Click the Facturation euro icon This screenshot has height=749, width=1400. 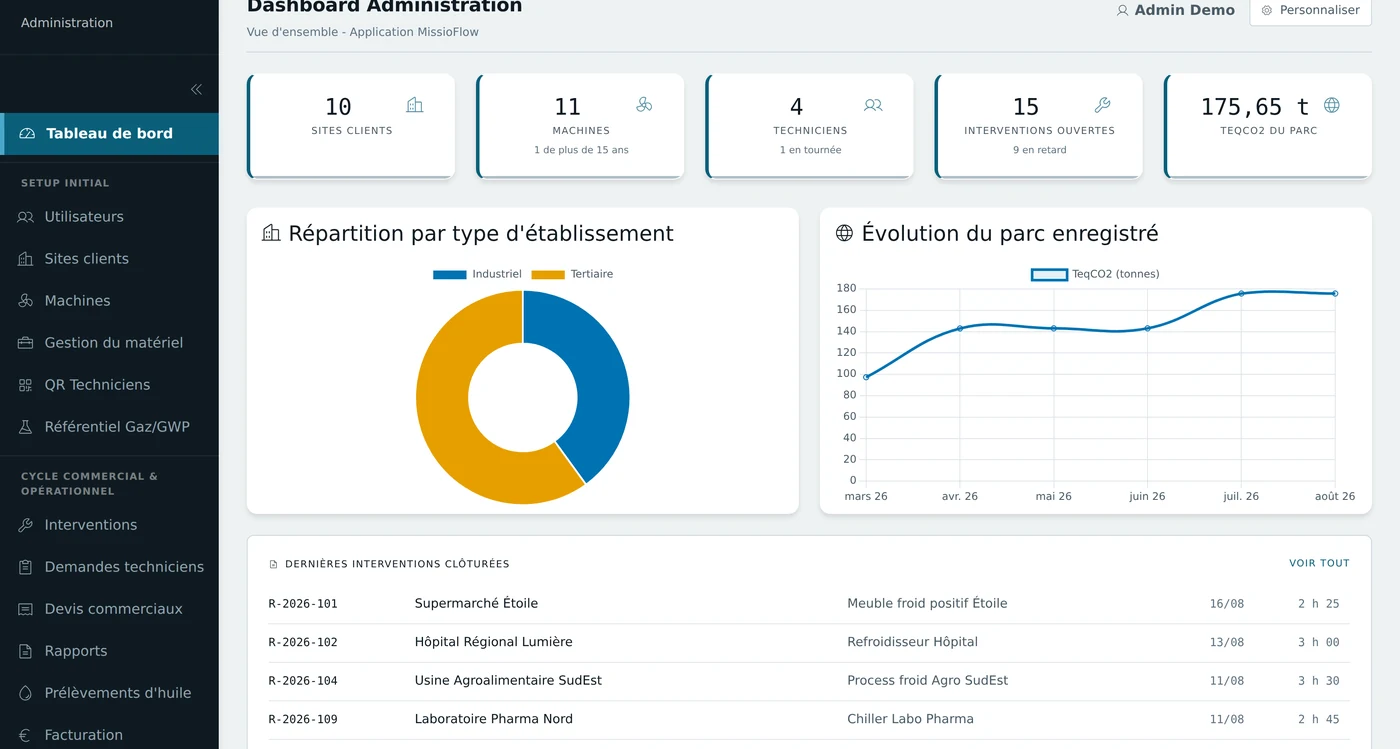(x=26, y=735)
